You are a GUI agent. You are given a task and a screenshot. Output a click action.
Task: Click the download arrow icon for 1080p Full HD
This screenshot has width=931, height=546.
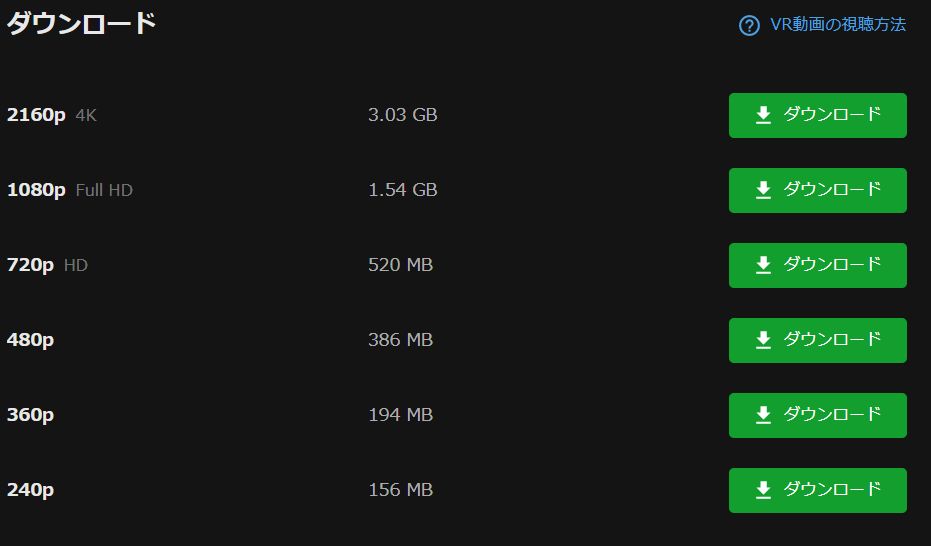pos(763,190)
